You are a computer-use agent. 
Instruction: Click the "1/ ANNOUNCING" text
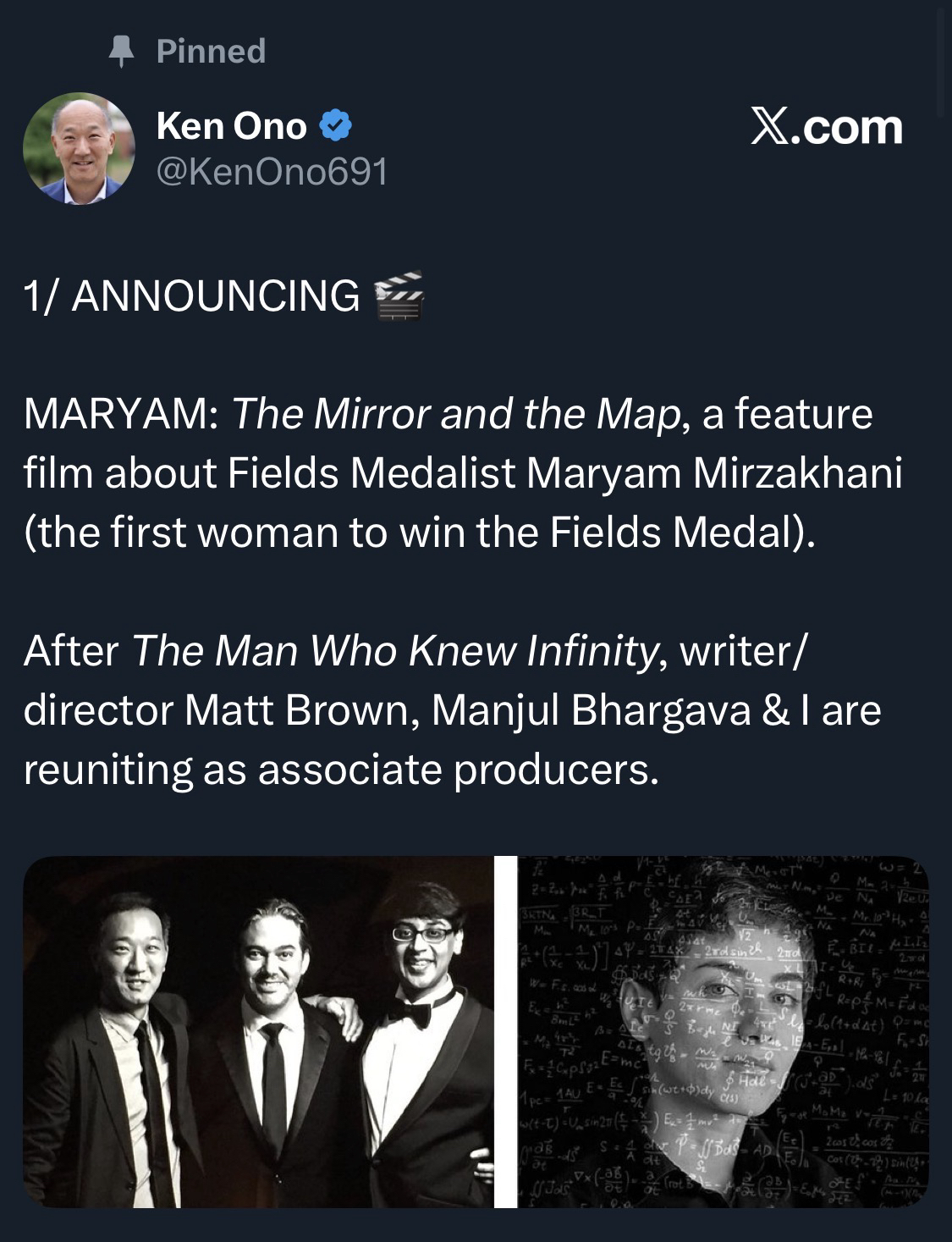coord(191,296)
